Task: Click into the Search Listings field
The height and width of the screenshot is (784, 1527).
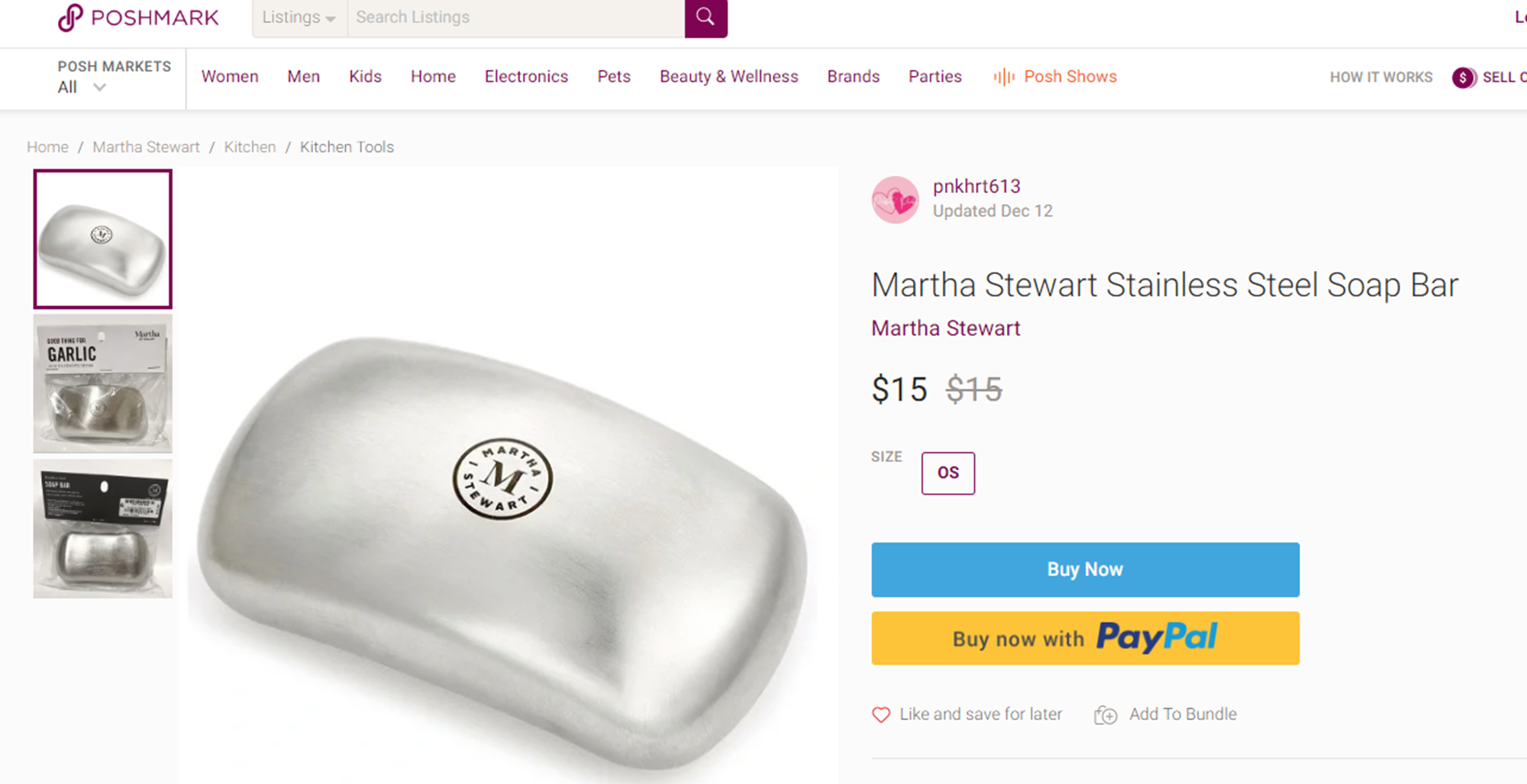Action: (x=515, y=18)
